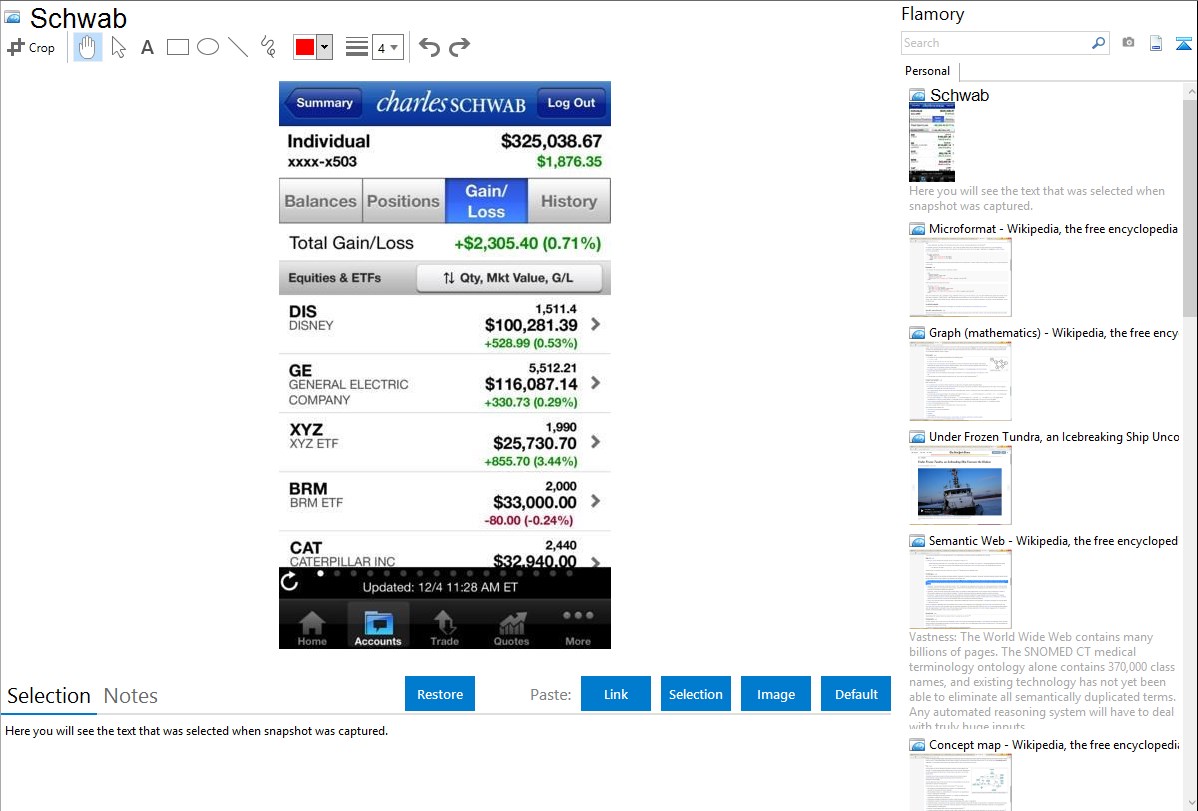This screenshot has width=1198, height=811.
Task: Click the Paste Selection button
Action: coord(695,694)
